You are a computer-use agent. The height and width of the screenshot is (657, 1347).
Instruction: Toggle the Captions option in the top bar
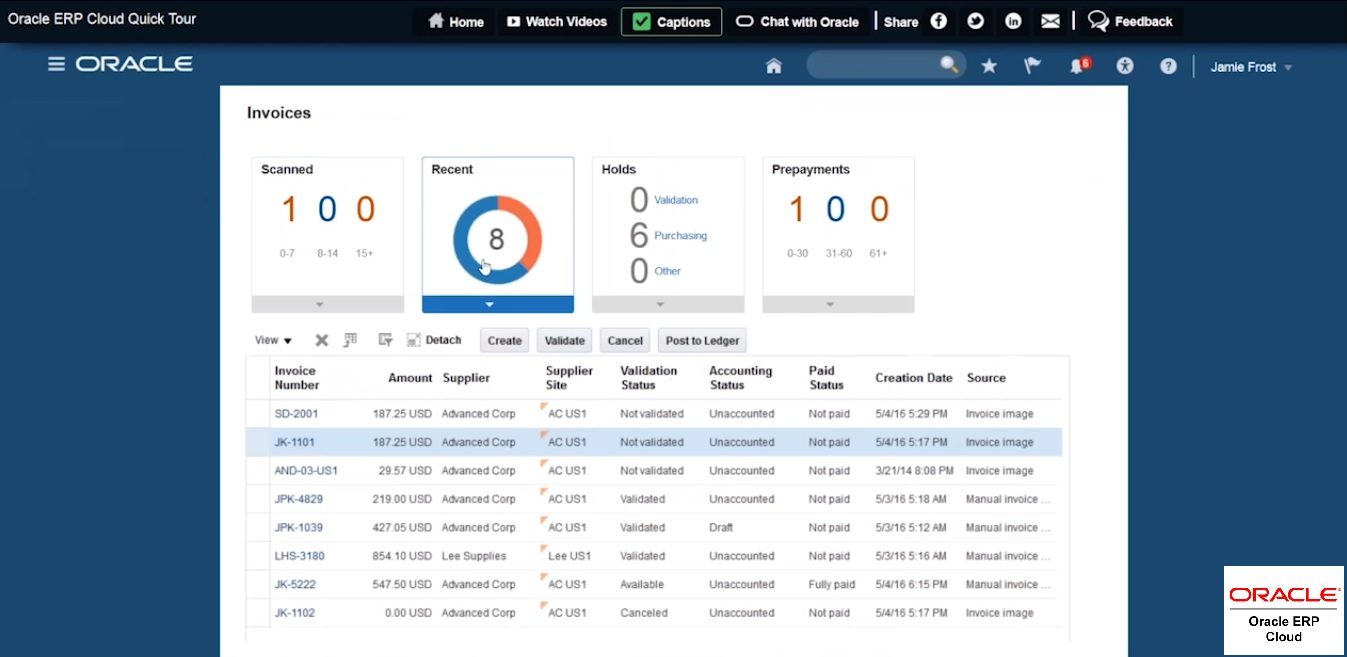[x=671, y=21]
